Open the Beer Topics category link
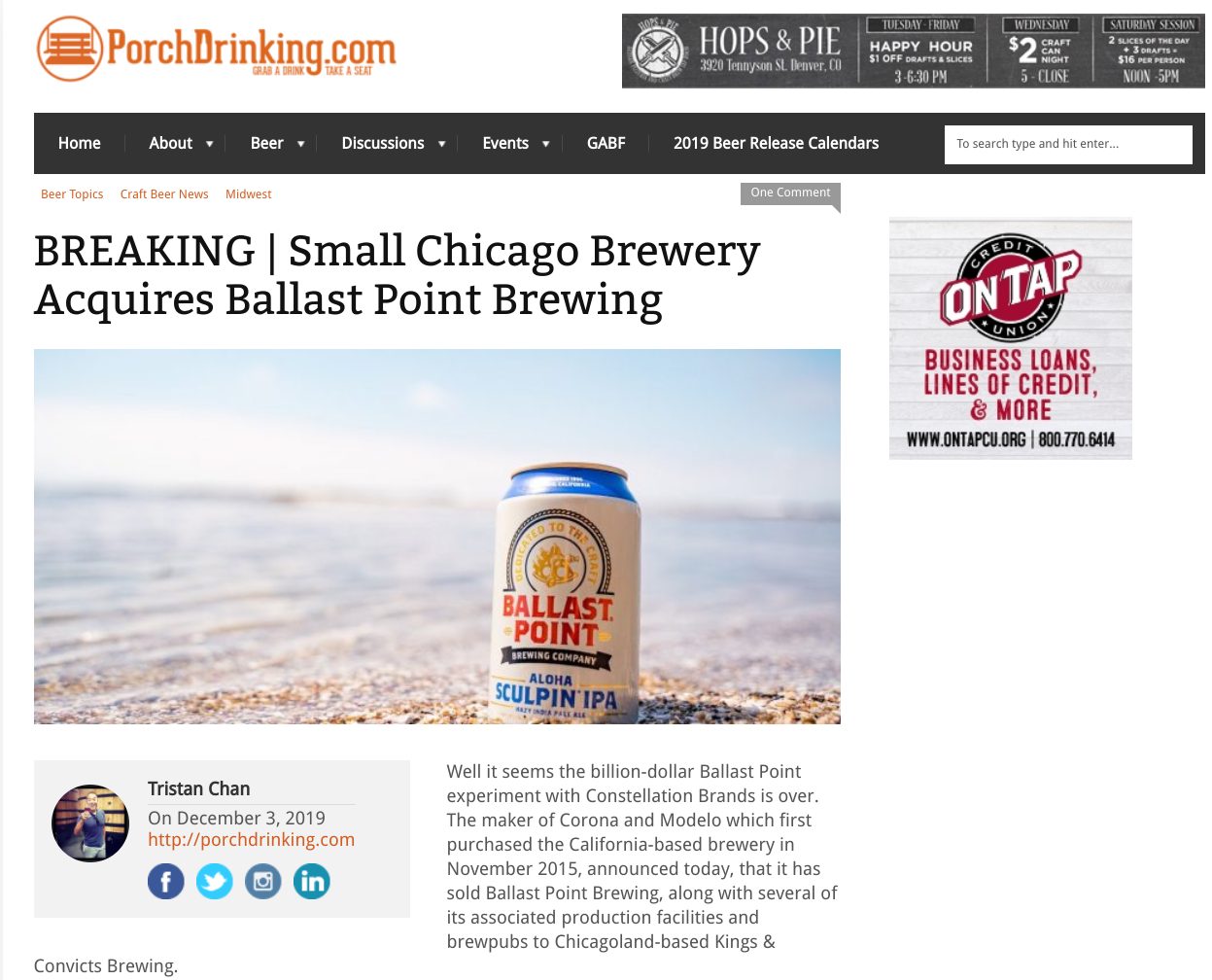The image size is (1212, 980). click(x=72, y=194)
